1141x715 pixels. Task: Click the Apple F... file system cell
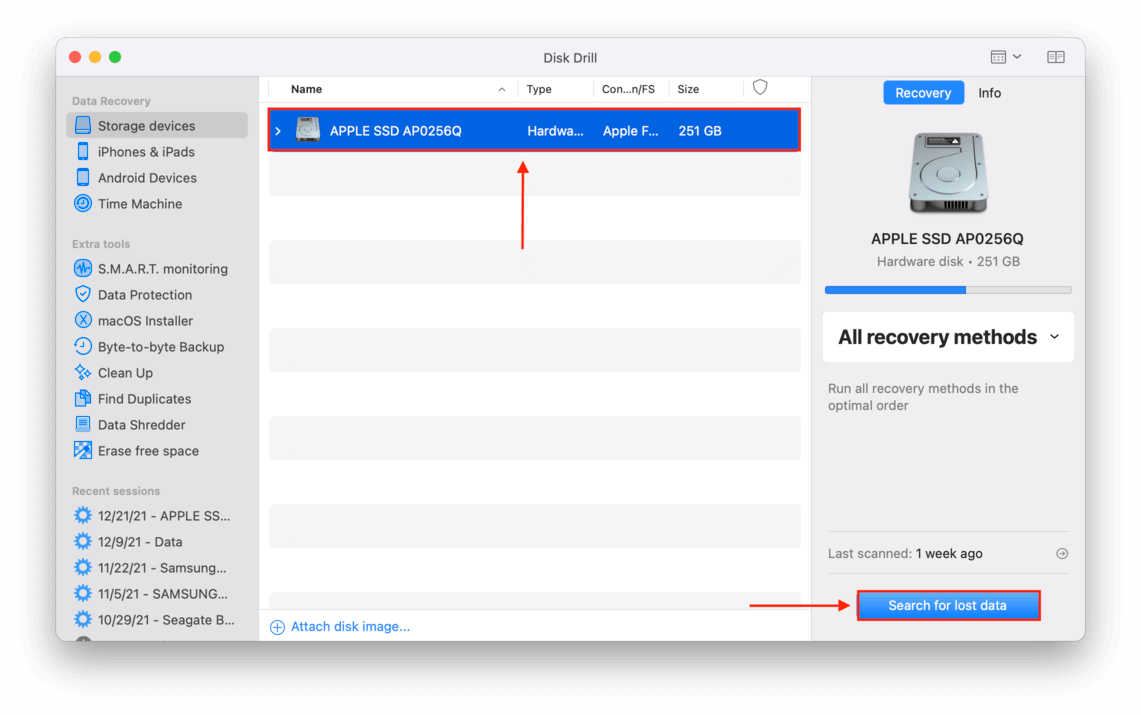click(630, 131)
